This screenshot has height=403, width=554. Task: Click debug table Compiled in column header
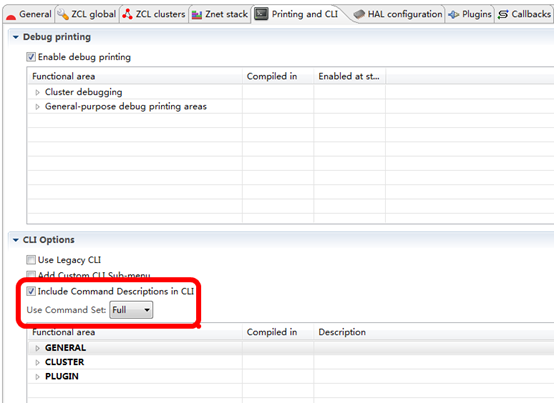click(278, 76)
